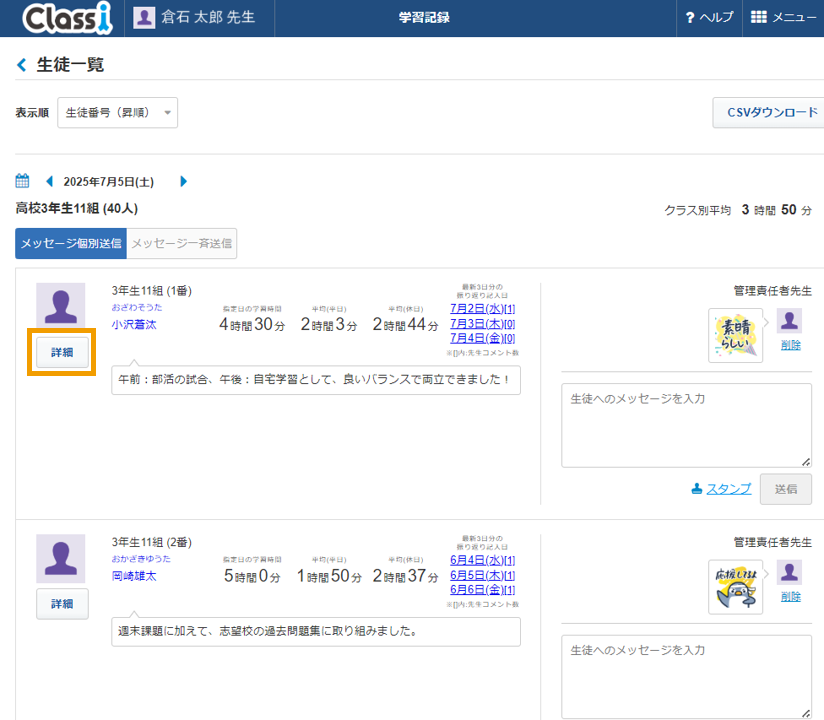Viewport: 824px width, 720px height.
Task: Focus the message box for 小沢蒼汰
Action: tap(686, 425)
